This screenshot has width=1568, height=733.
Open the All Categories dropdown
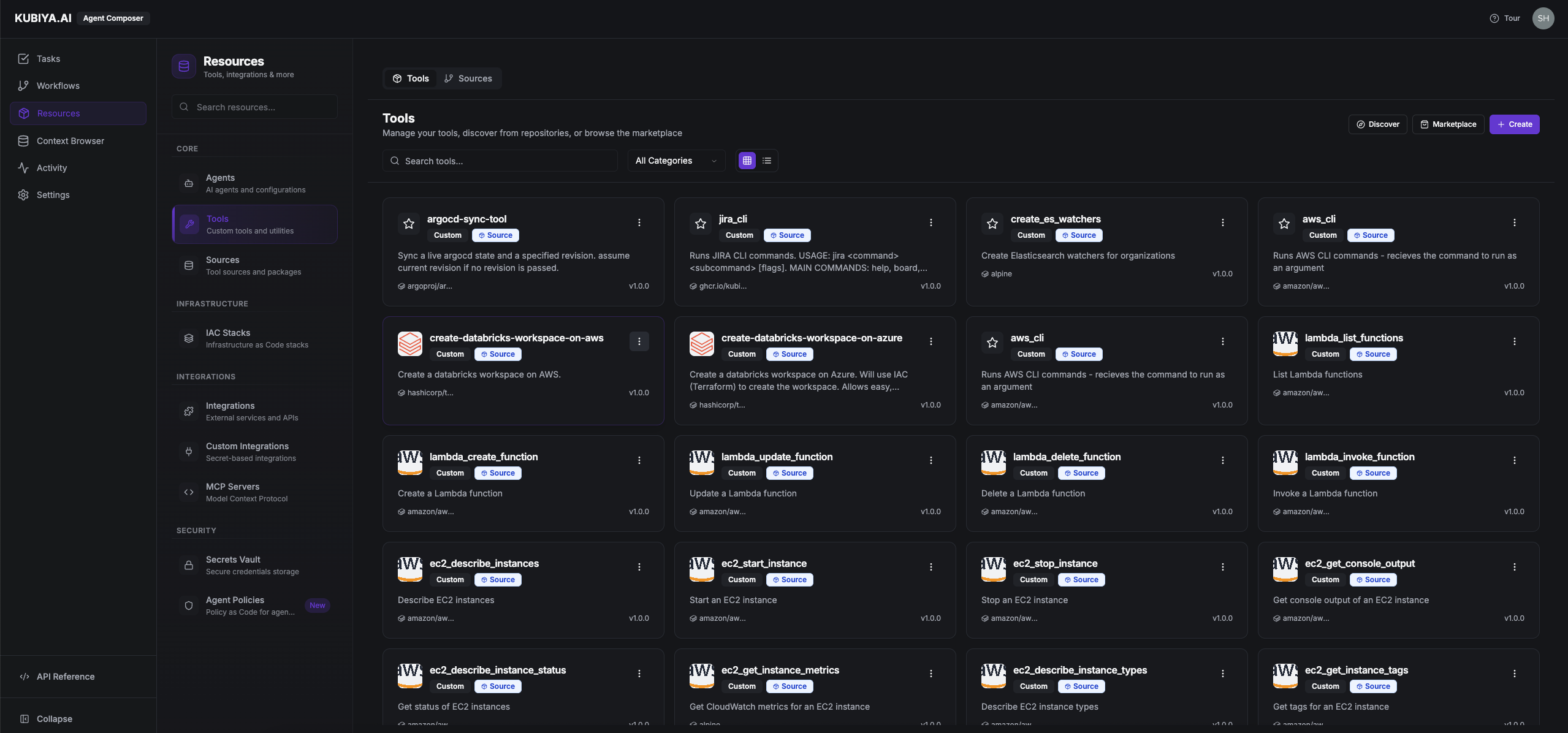tap(676, 161)
